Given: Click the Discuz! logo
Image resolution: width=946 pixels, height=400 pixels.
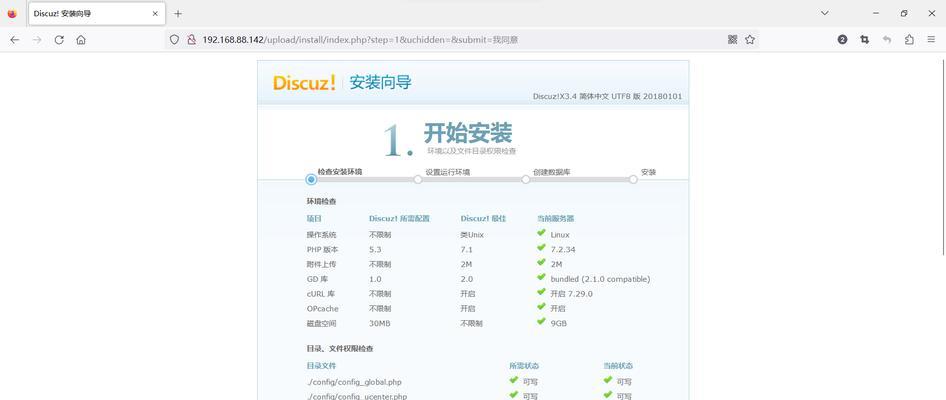Looking at the screenshot, I should (x=303, y=83).
